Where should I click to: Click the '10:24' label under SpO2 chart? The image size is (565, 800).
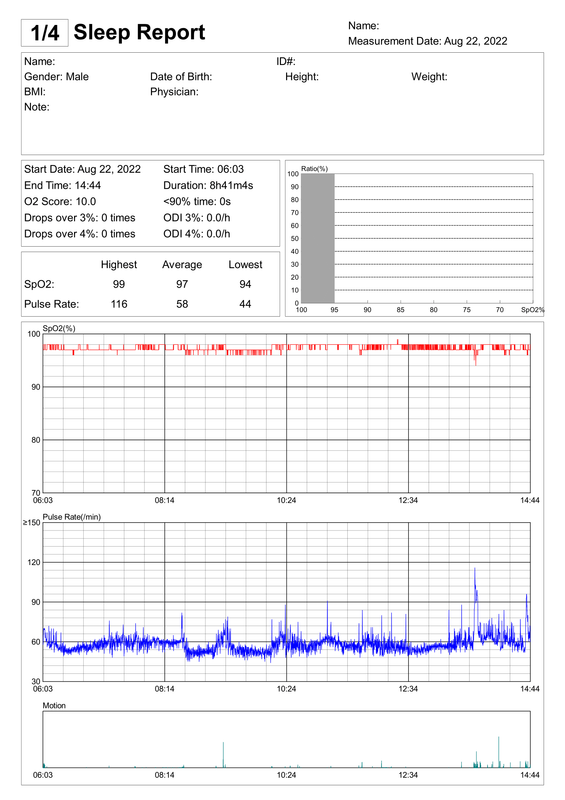[x=286, y=501]
